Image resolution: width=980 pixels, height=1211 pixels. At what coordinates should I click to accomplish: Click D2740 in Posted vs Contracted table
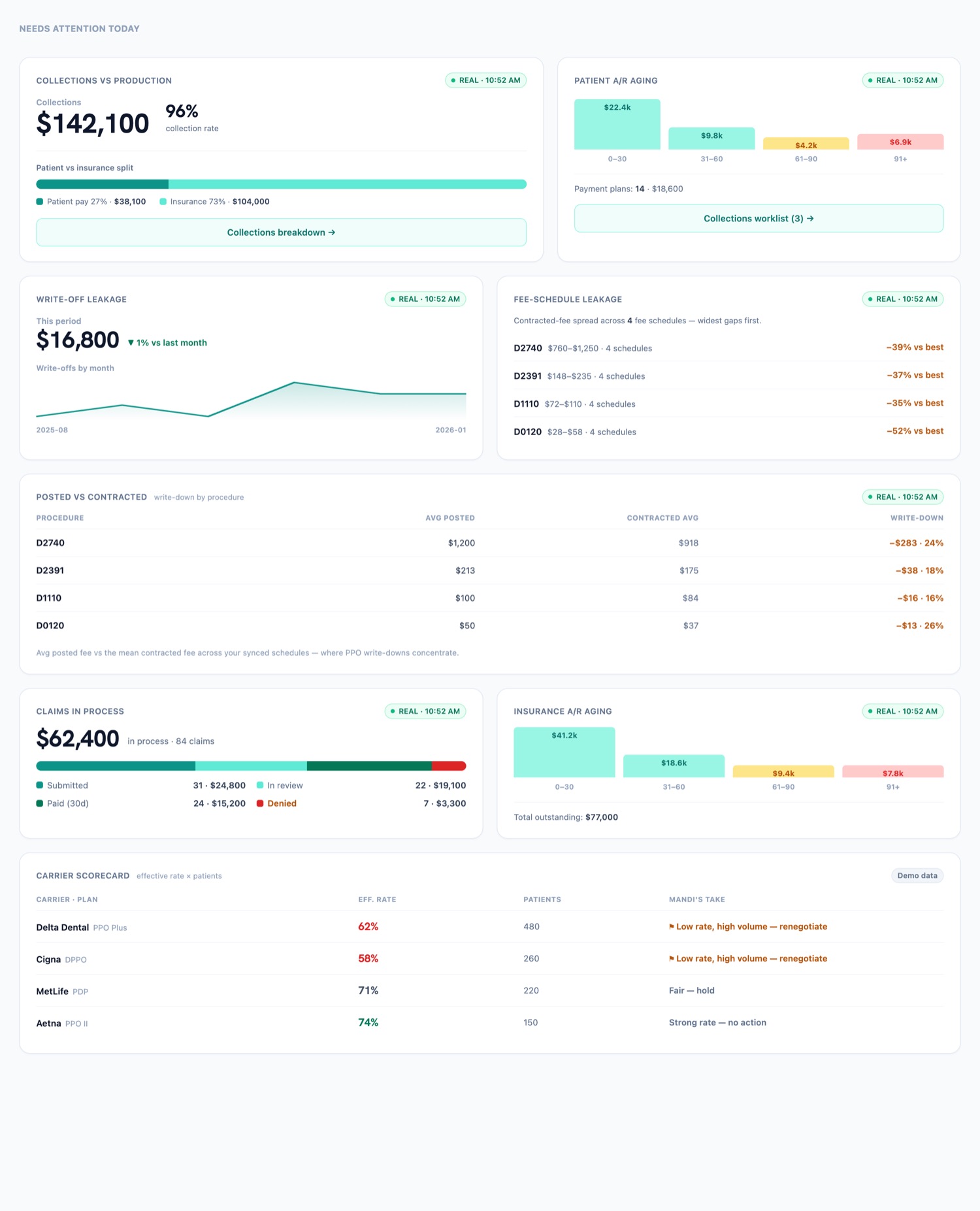pos(50,543)
